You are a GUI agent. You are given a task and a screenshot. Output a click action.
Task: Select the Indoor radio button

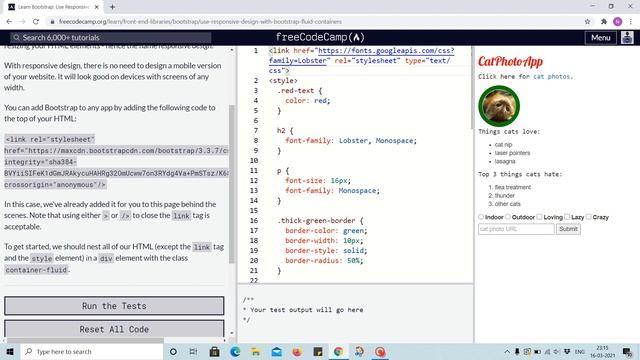pyautogui.click(x=481, y=217)
